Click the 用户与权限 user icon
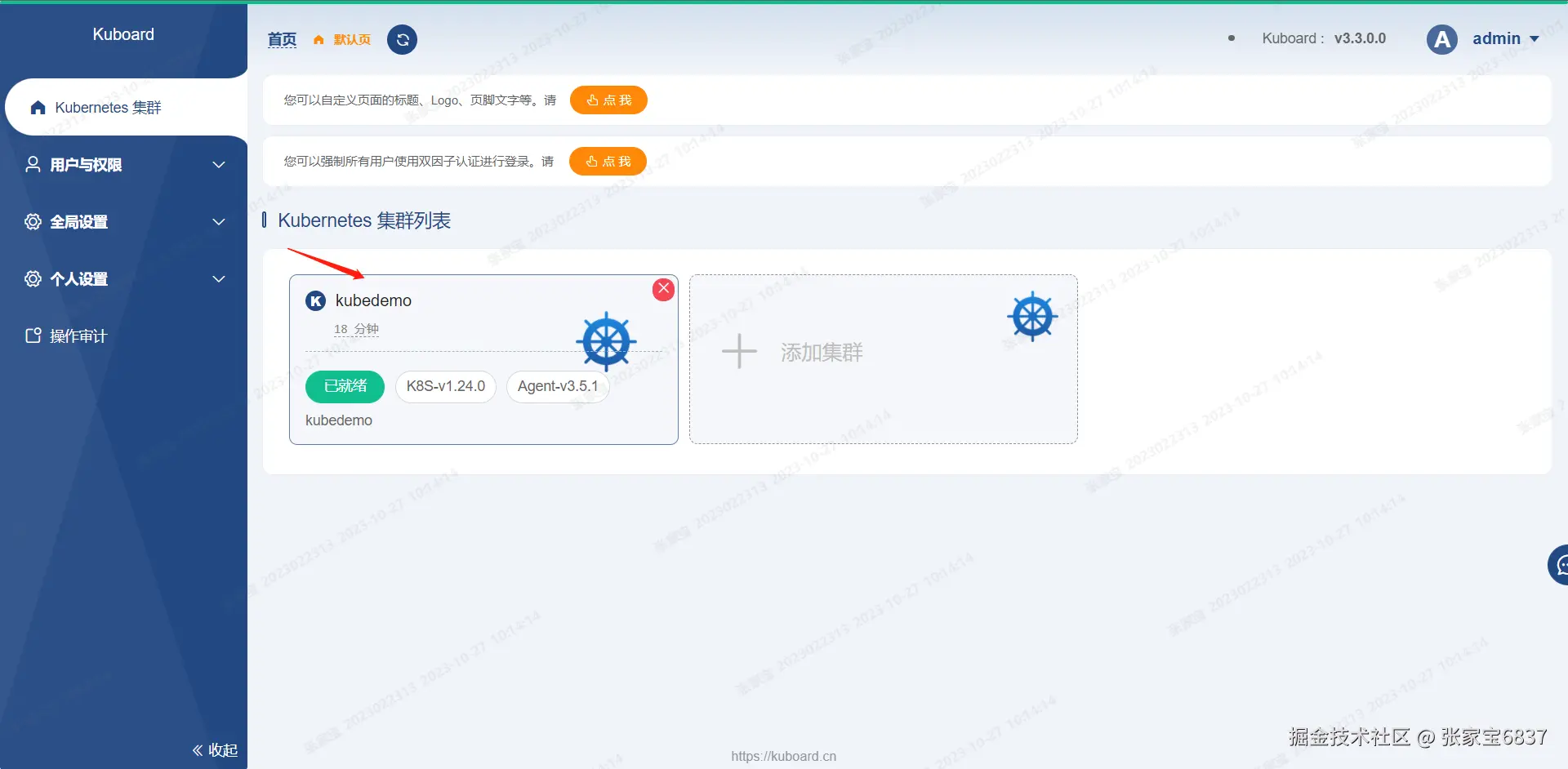The width and height of the screenshot is (1568, 769). (33, 164)
